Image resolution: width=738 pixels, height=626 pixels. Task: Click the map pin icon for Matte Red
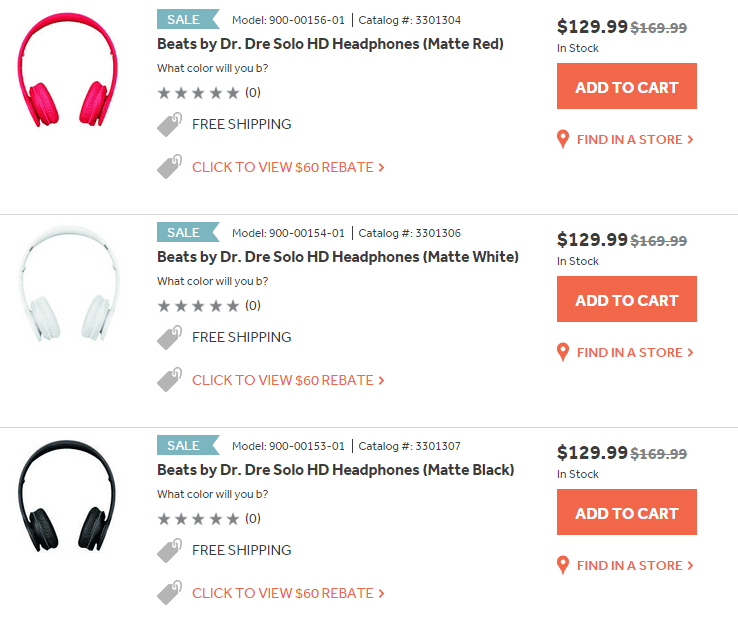562,139
